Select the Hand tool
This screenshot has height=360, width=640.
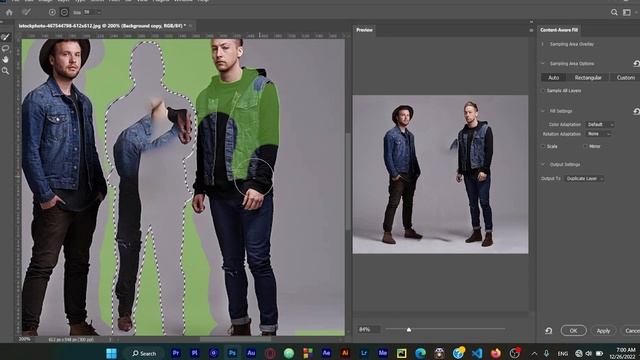[5, 60]
